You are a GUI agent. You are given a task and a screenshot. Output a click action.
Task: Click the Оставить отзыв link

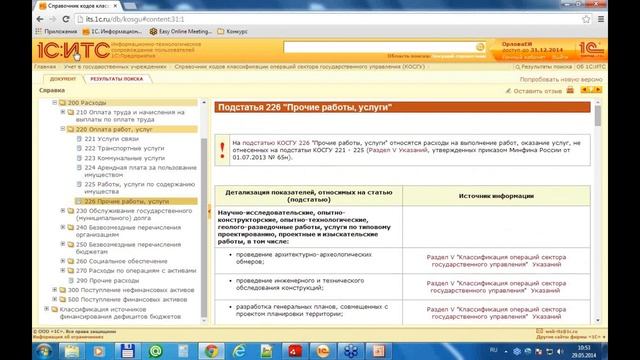pyautogui.click(x=537, y=91)
